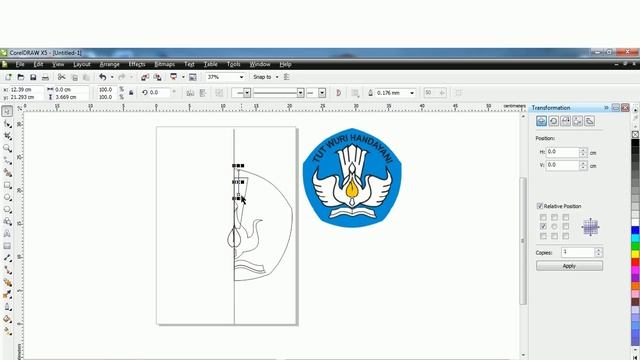Open the Layout menu
Screen dimensions: 640x360
pos(82,64)
